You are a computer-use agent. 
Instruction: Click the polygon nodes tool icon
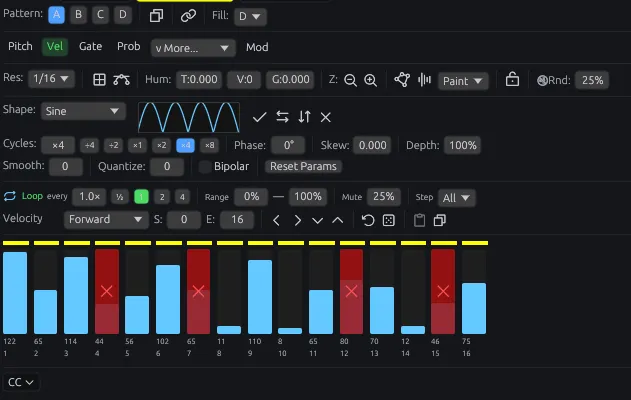coord(402,80)
